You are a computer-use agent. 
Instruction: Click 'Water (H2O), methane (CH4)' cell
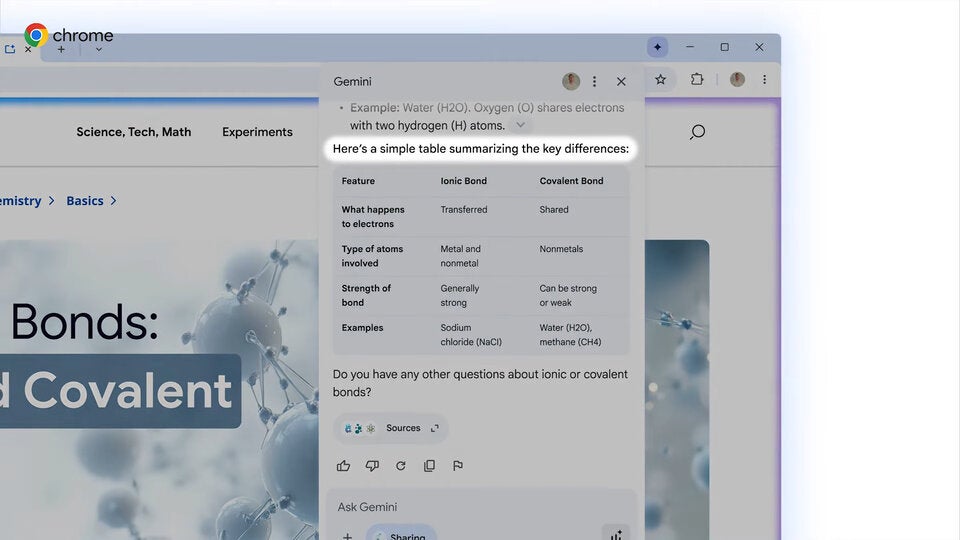[570, 335]
